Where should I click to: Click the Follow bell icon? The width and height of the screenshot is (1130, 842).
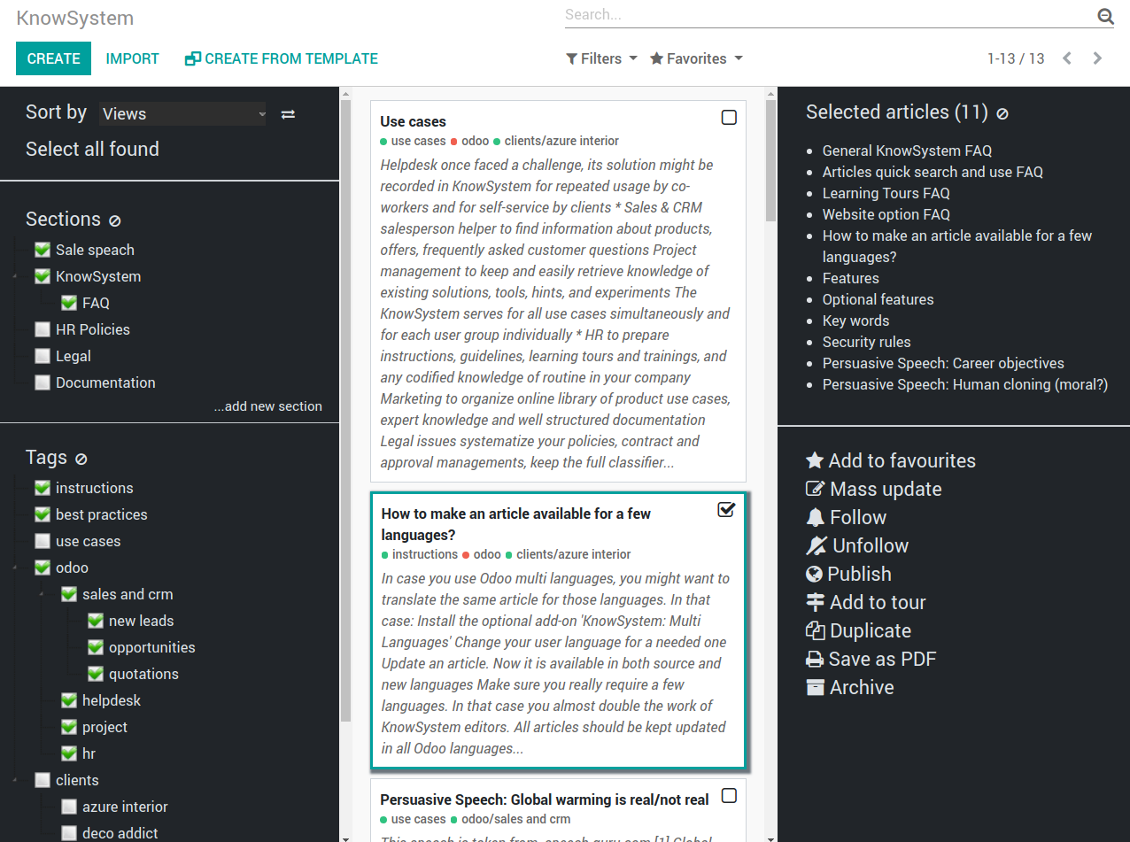(x=814, y=518)
